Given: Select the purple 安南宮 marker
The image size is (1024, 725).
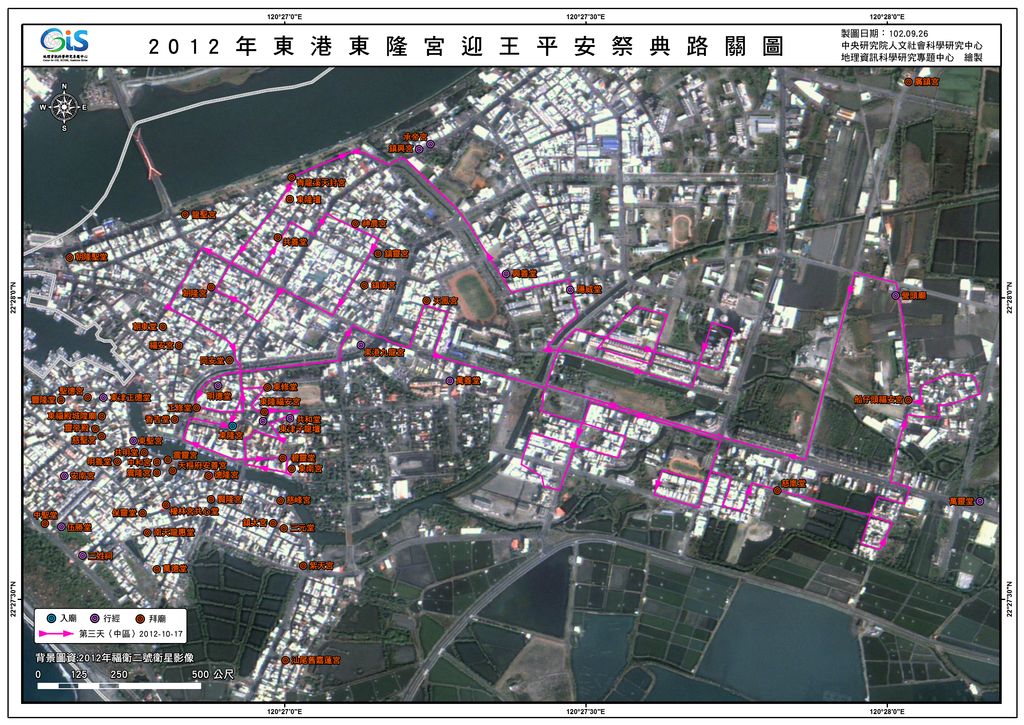Looking at the screenshot, I should pos(64,476).
